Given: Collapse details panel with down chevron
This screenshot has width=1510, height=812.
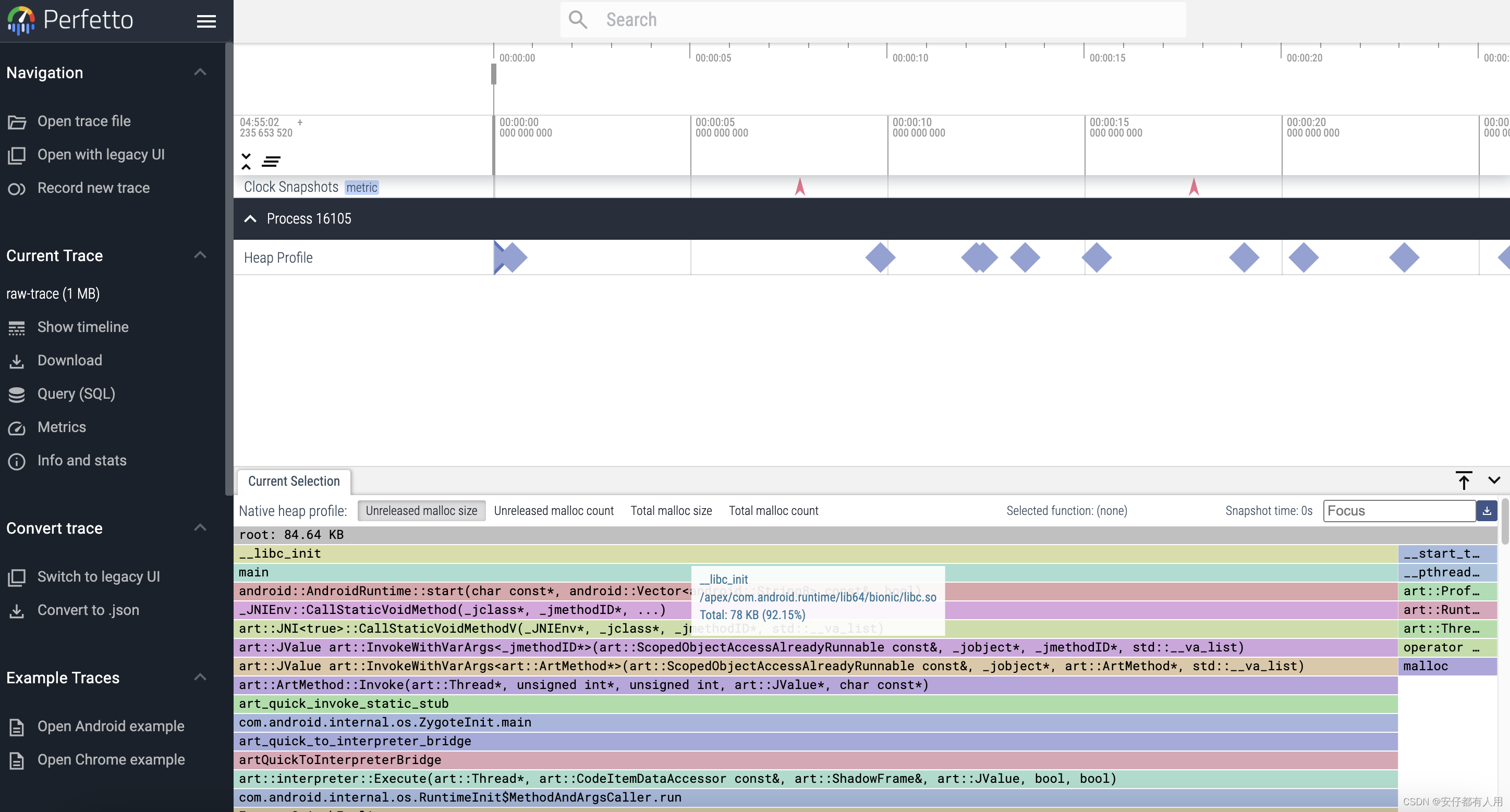Looking at the screenshot, I should [x=1494, y=480].
